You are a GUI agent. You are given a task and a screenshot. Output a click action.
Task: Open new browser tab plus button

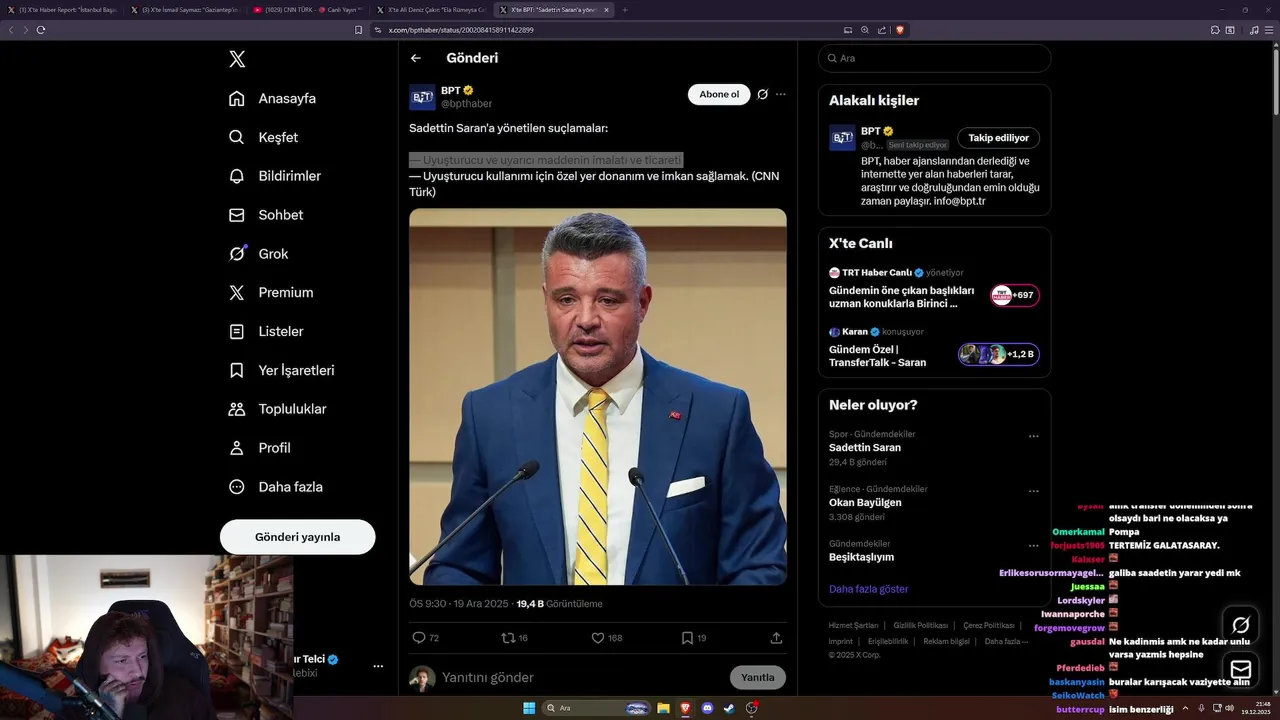(x=625, y=10)
